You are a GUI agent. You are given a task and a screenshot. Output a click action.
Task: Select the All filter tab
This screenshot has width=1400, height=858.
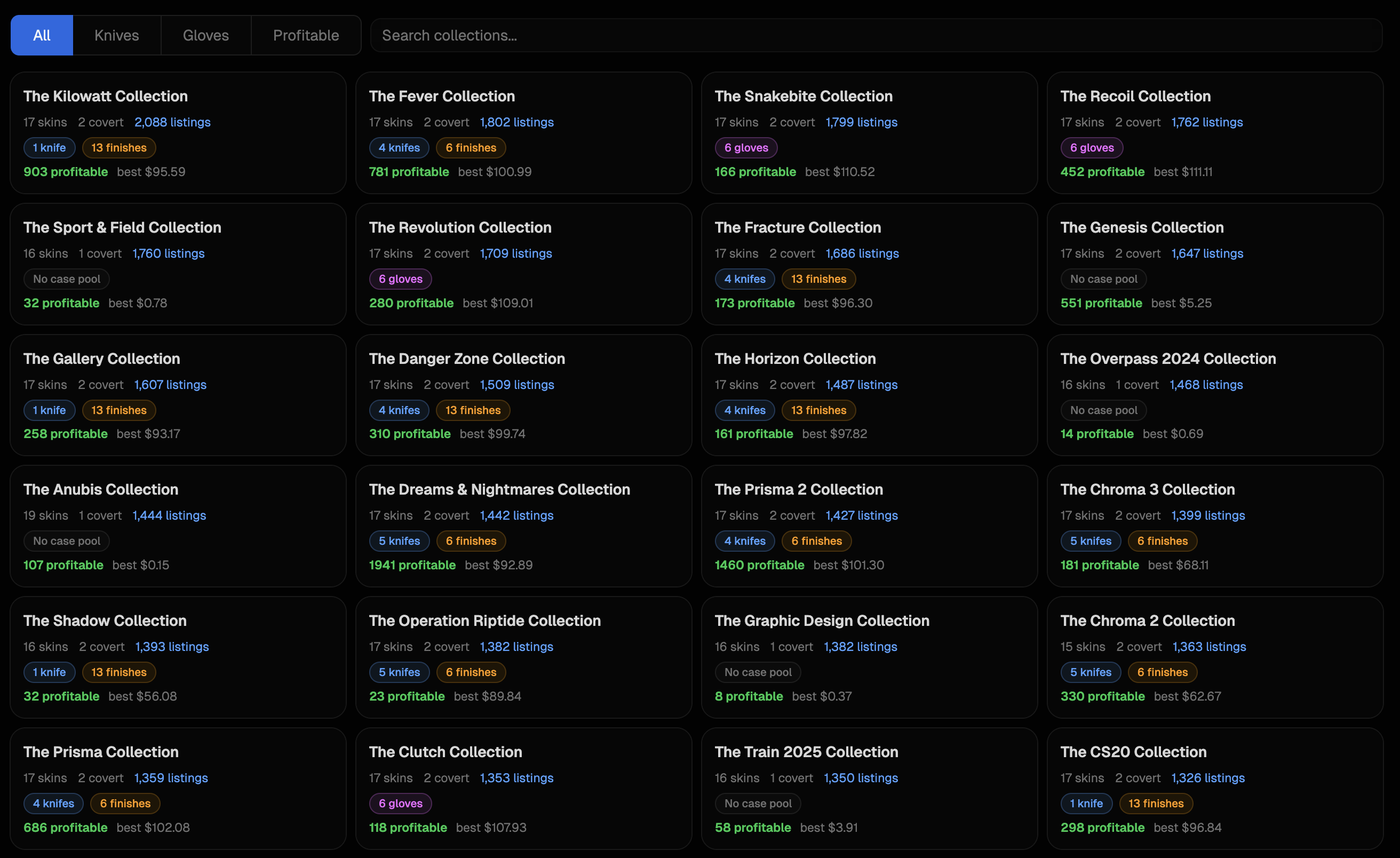tap(42, 35)
